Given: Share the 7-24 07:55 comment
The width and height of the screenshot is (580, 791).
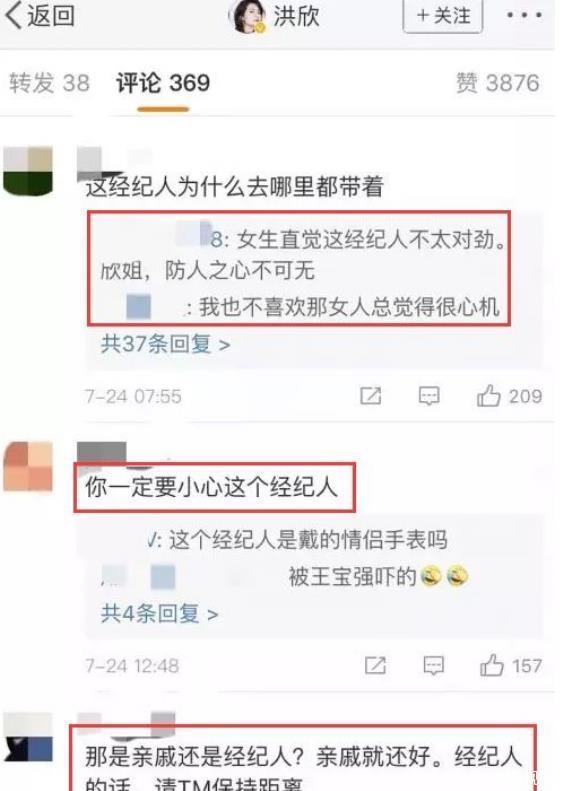Looking at the screenshot, I should tap(371, 396).
